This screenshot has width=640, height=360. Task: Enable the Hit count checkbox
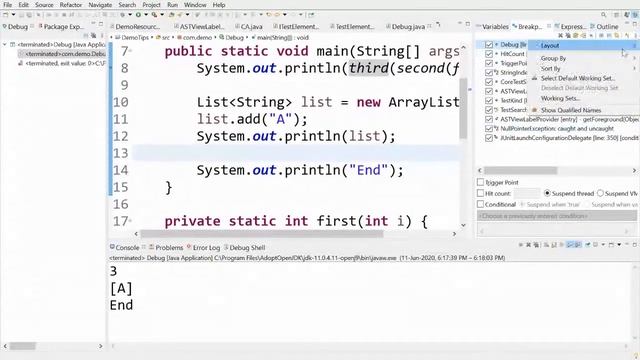click(x=480, y=193)
